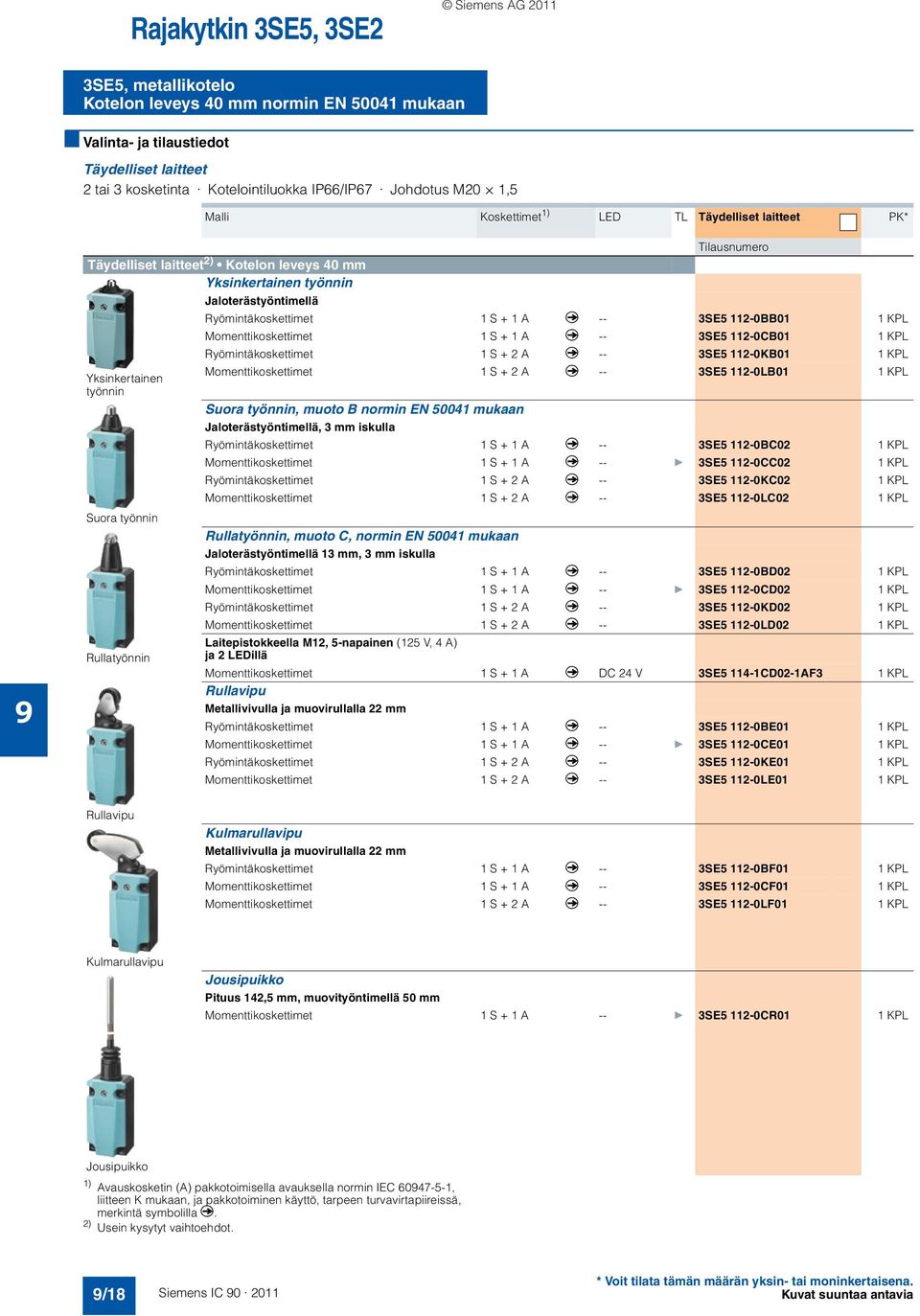Image resolution: width=920 pixels, height=1316 pixels.
Task: Click positive-opening symbol in 3SE5 112-0KC02 row
Action: coord(572,479)
